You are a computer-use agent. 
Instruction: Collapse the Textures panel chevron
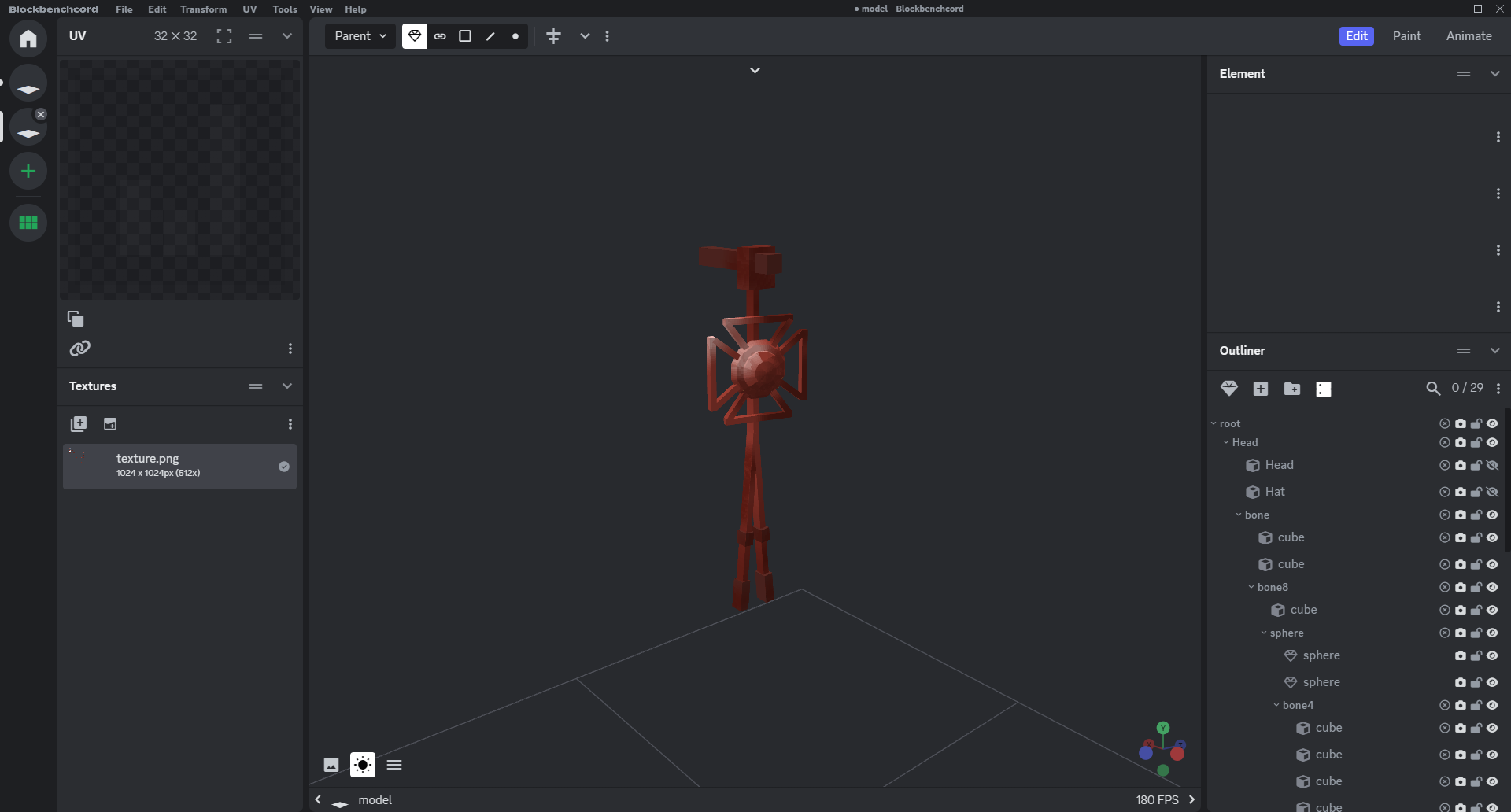[287, 386]
